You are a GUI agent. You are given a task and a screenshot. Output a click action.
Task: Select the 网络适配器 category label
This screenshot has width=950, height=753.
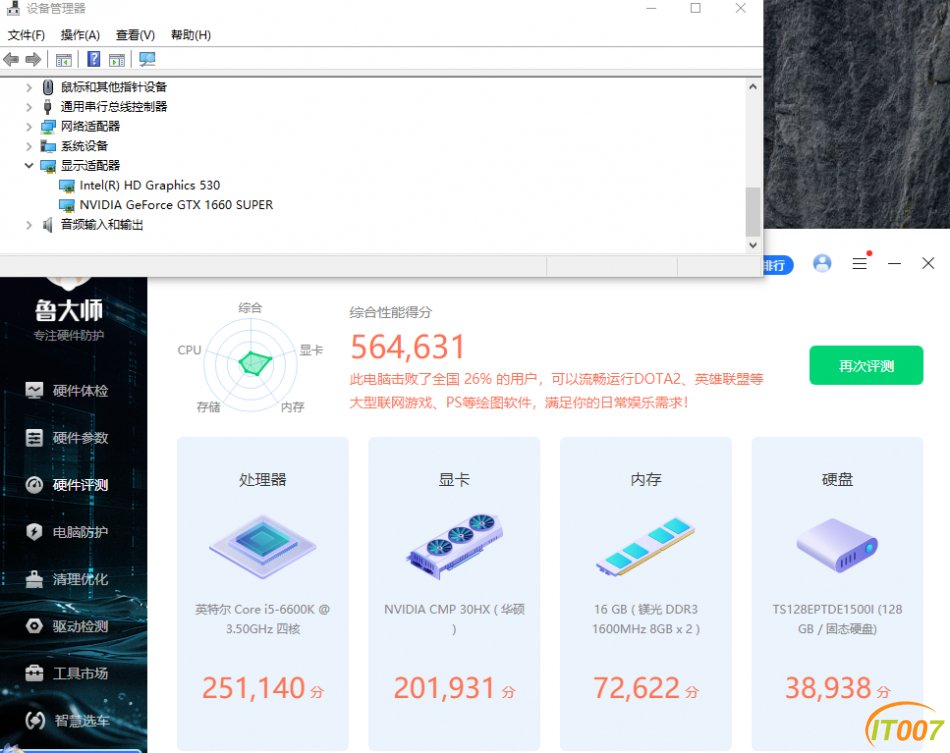pos(90,126)
